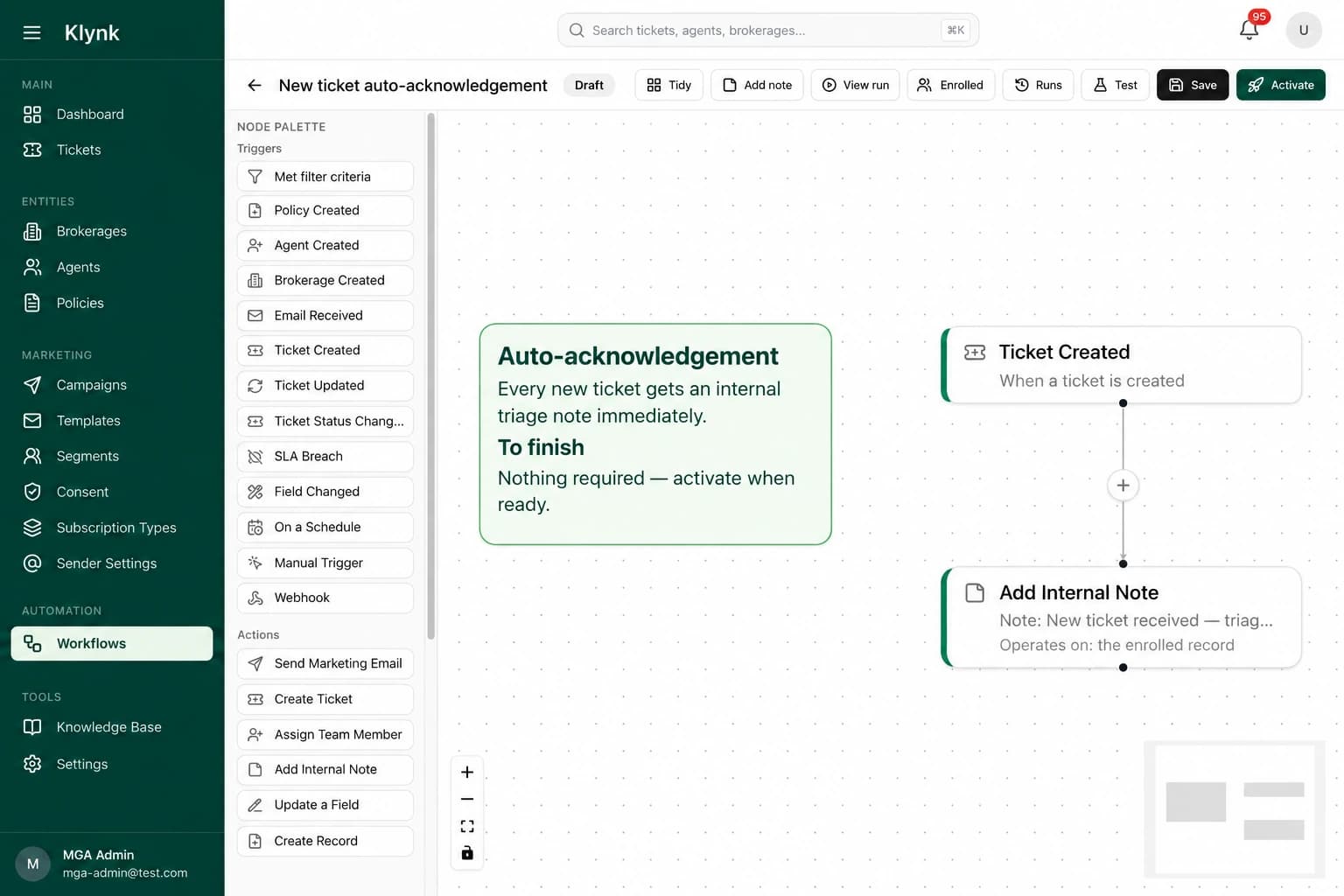This screenshot has height=896, width=1344.
Task: Open the MGA Admin profile
Action: (x=112, y=864)
